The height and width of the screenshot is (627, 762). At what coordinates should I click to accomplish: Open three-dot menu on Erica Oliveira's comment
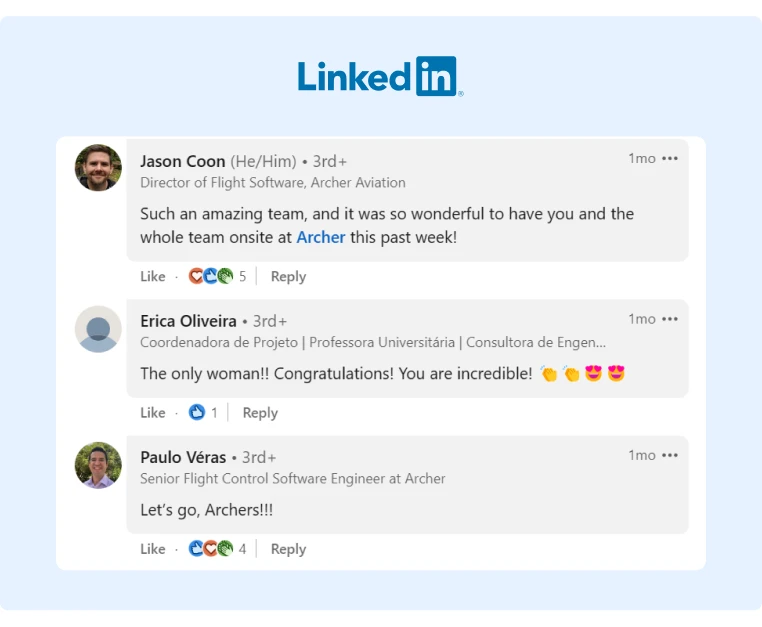click(670, 319)
